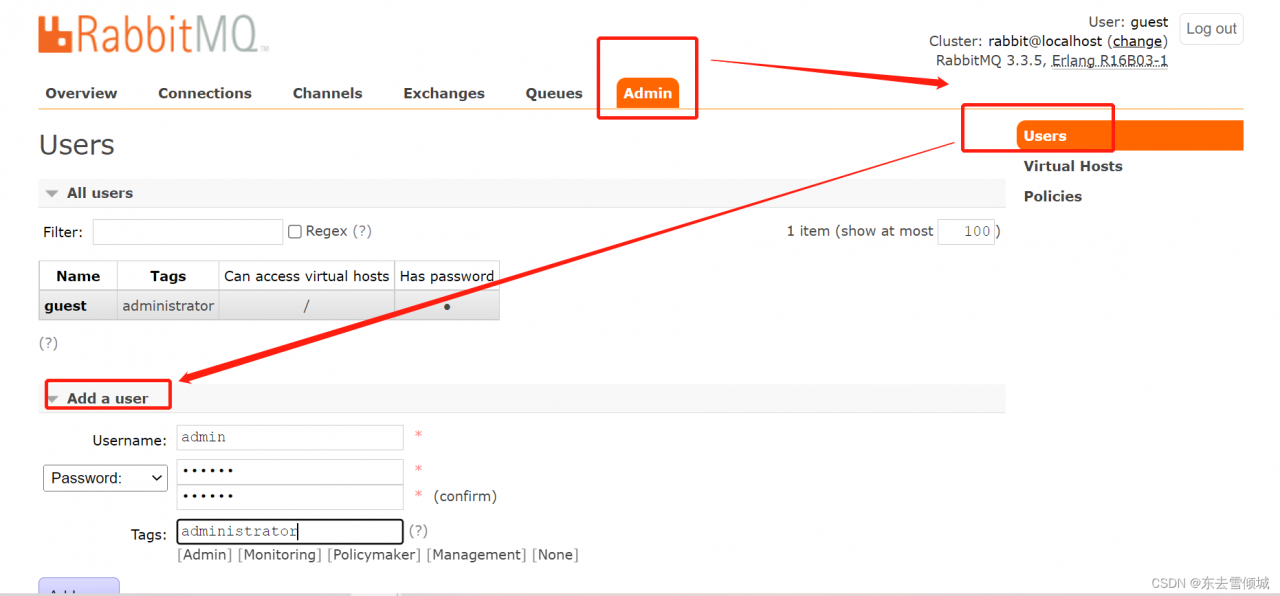Log out of the guest account

[1211, 29]
